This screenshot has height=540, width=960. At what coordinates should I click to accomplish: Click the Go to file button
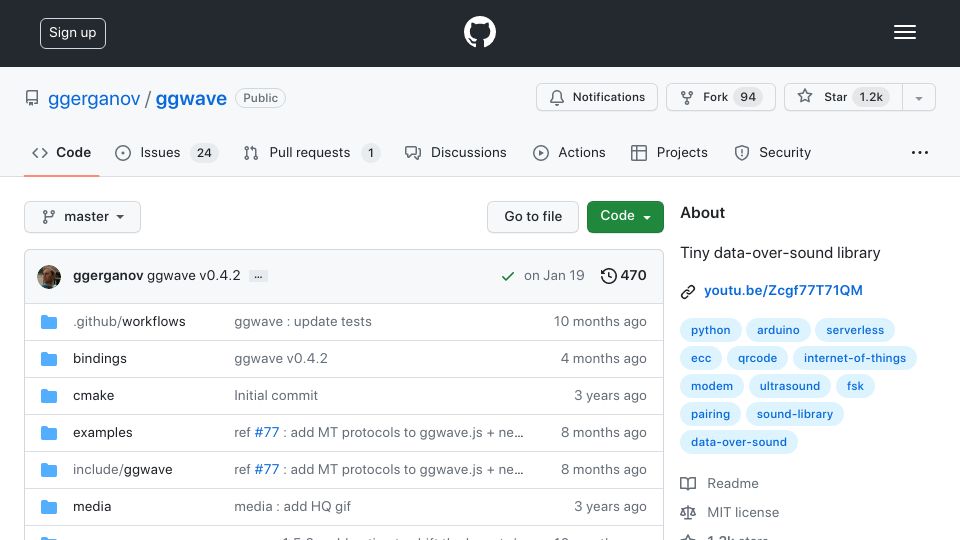tap(533, 217)
